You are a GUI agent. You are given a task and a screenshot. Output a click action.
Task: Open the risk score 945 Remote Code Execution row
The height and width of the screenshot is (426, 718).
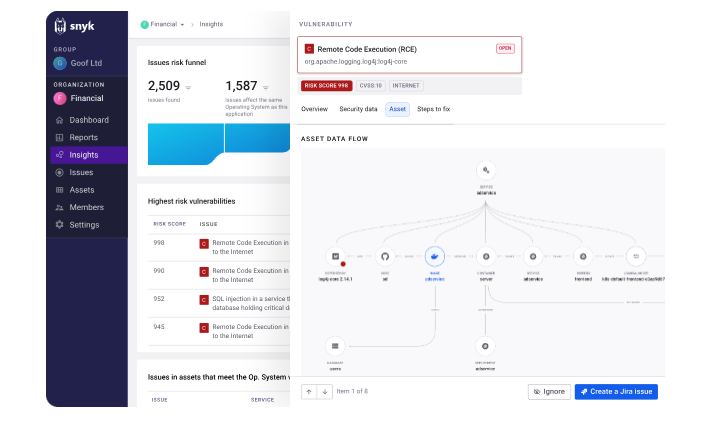pyautogui.click(x=219, y=331)
